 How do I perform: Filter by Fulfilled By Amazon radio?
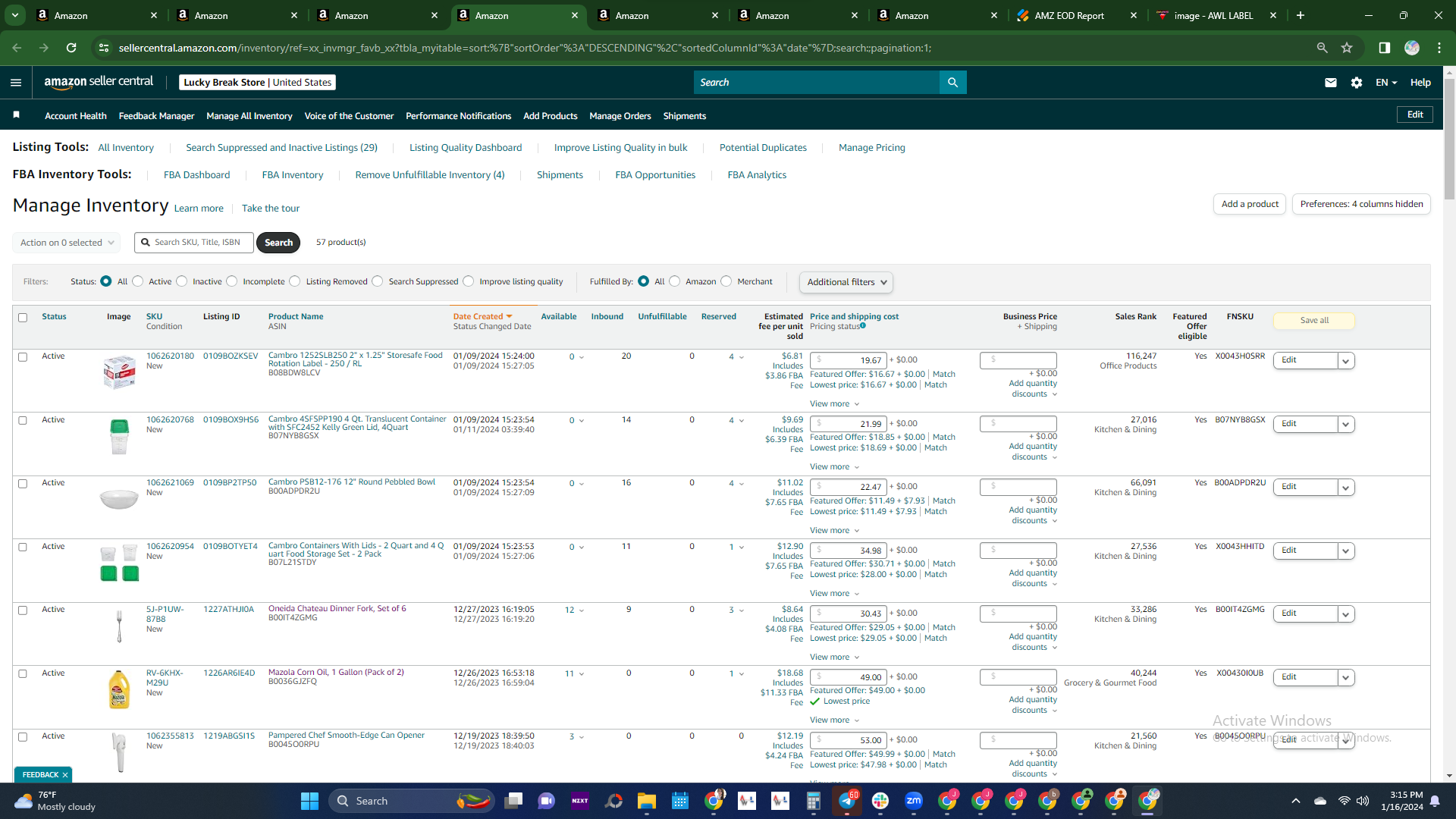tap(675, 281)
